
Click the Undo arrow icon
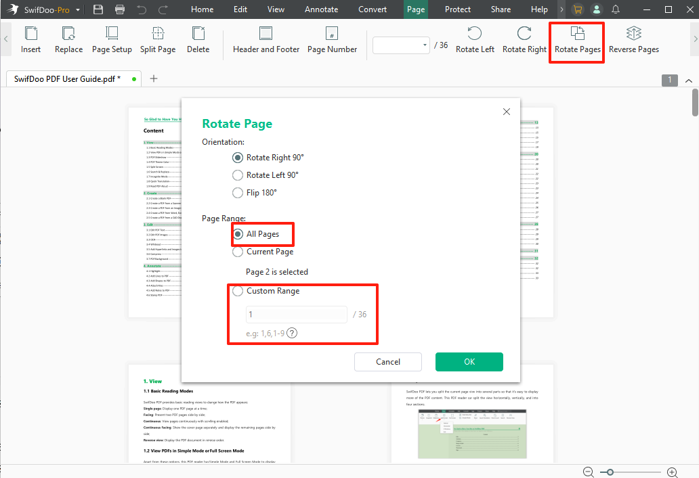click(x=142, y=9)
